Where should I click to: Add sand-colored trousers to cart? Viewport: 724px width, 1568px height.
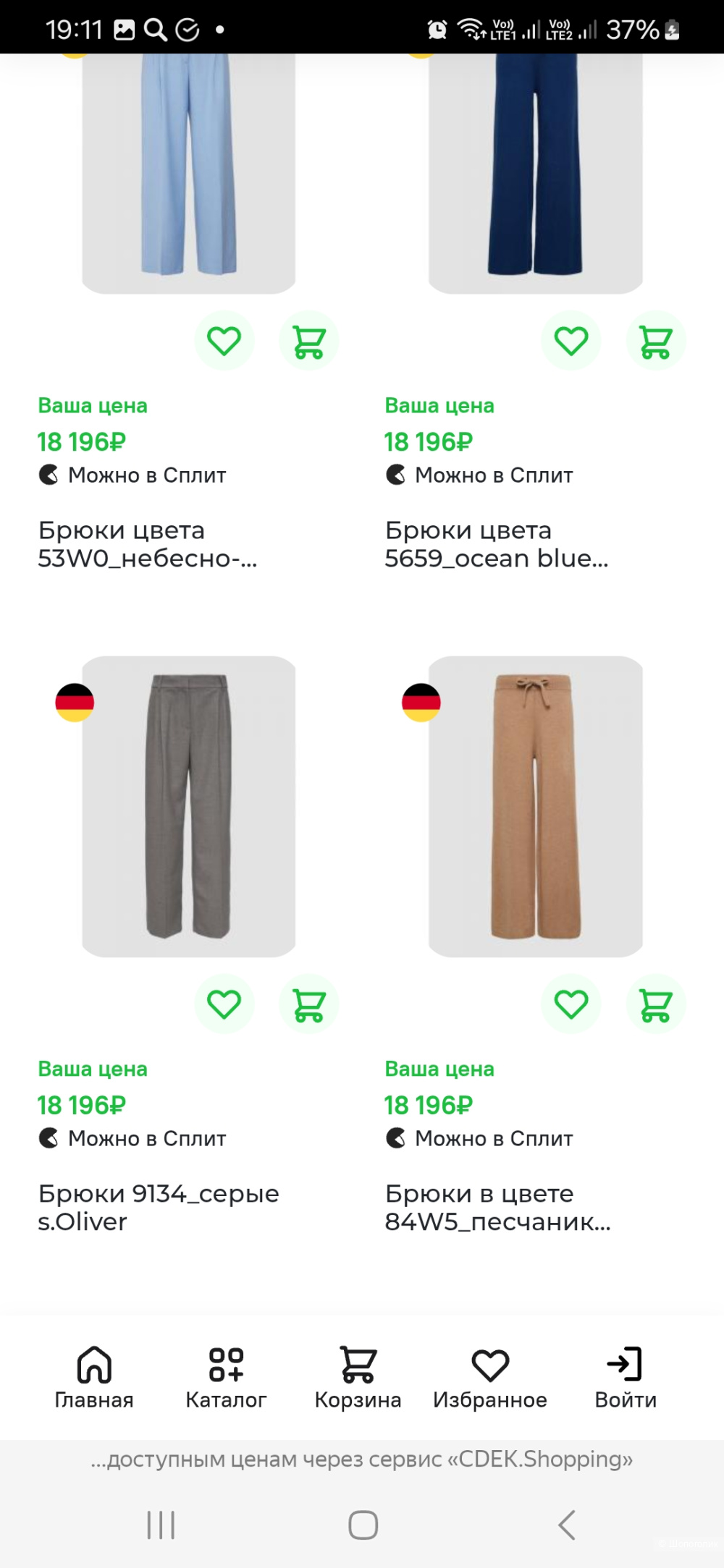tap(655, 1004)
